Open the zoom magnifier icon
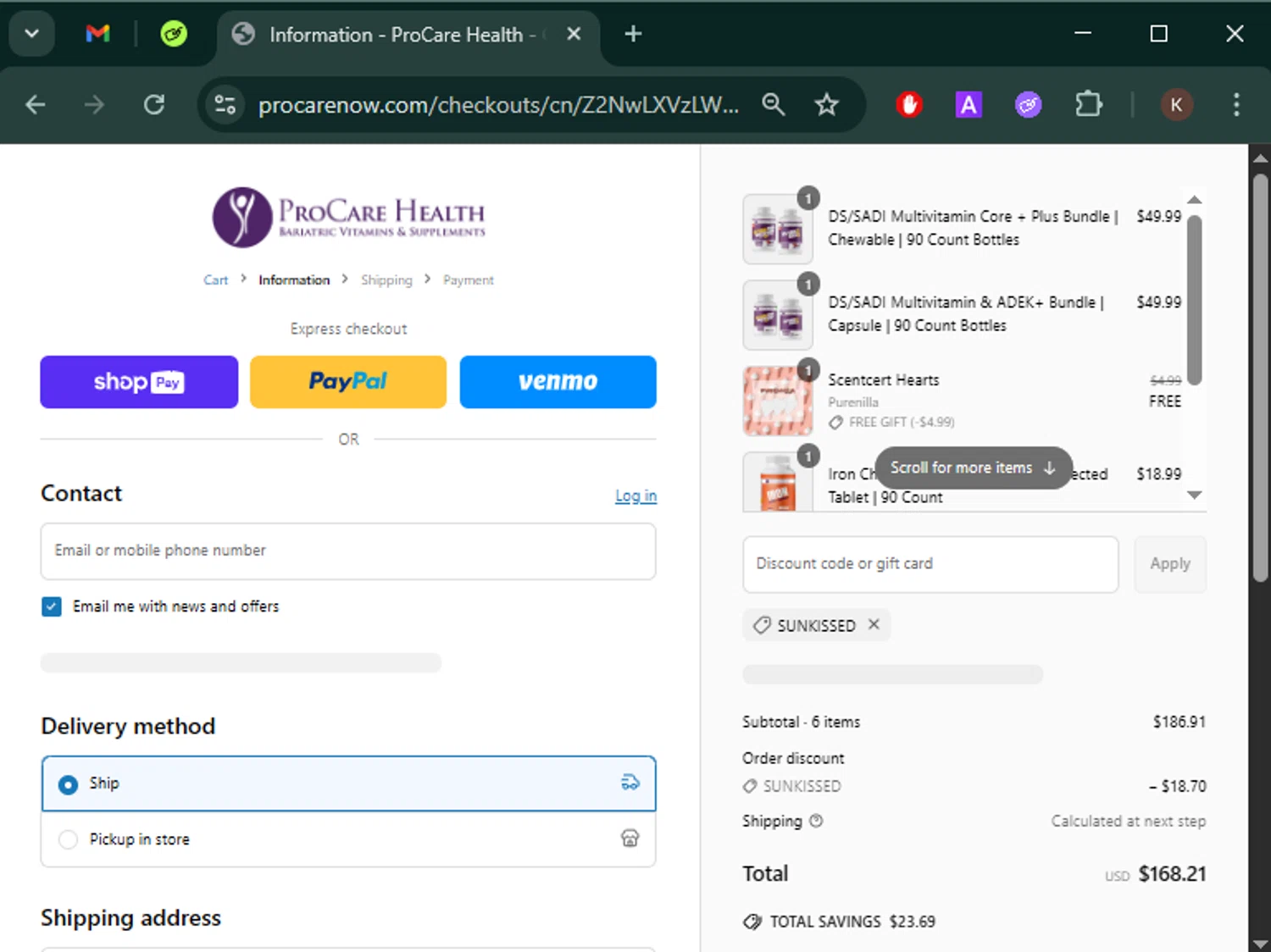Image resolution: width=1271 pixels, height=952 pixels. click(x=773, y=105)
